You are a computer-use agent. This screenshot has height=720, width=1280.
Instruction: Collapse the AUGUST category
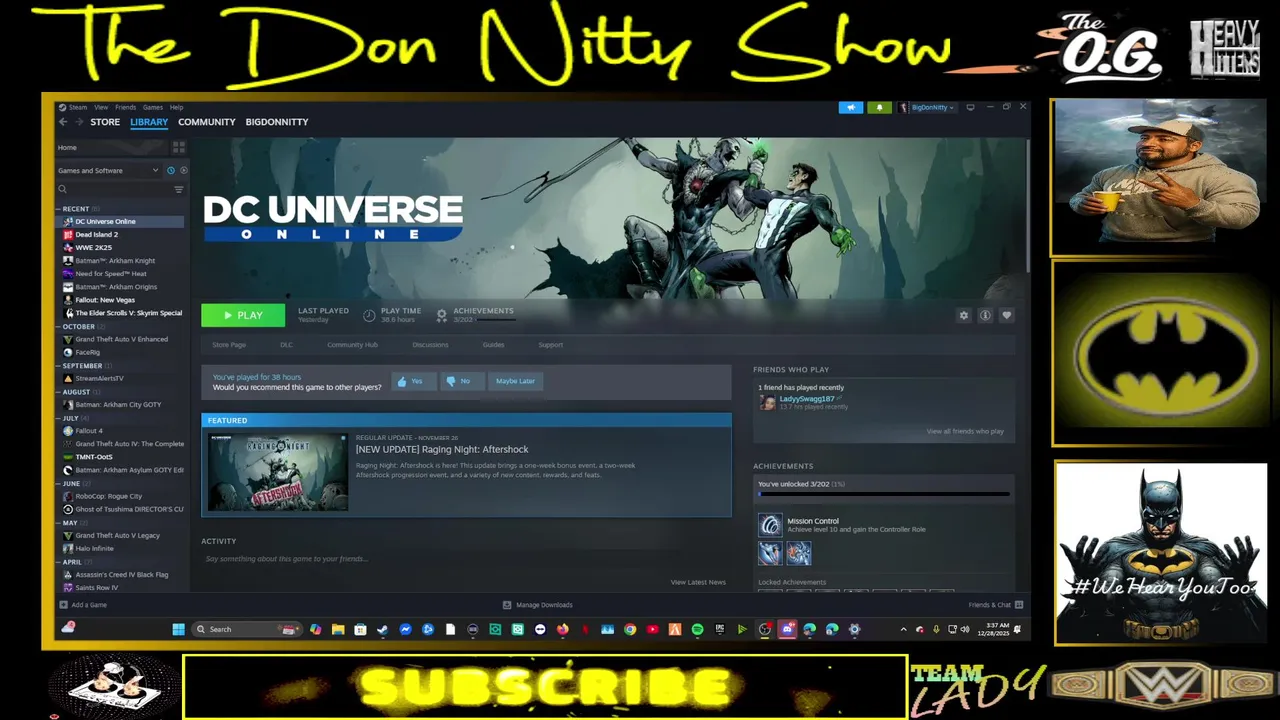(76, 392)
